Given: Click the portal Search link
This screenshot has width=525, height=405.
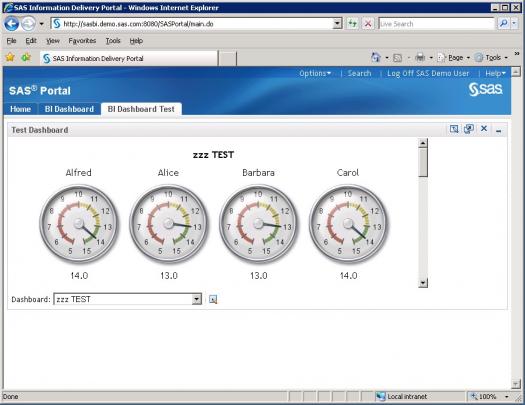Looking at the screenshot, I should tap(359, 73).
